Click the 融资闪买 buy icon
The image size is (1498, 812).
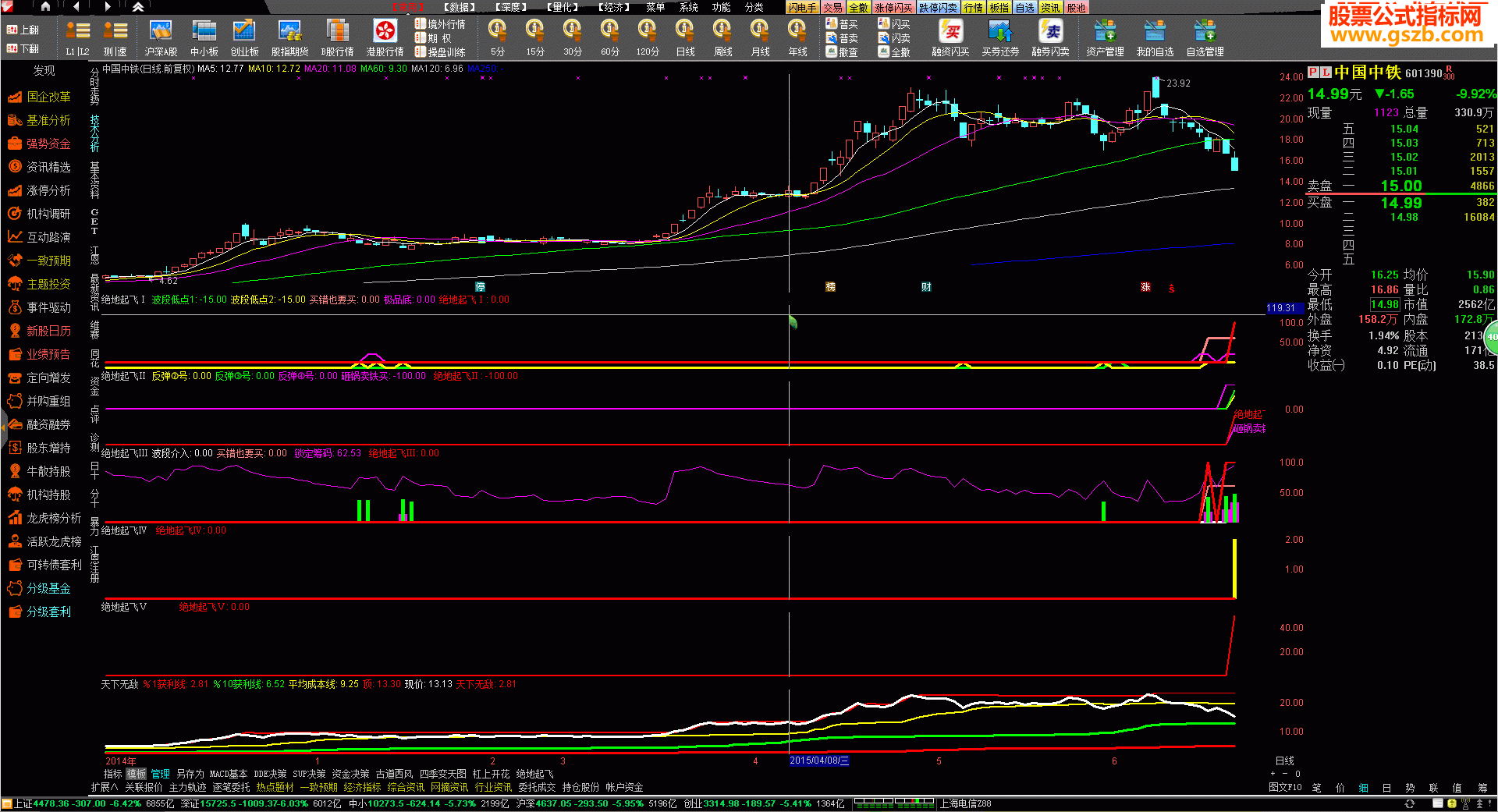pos(950,38)
